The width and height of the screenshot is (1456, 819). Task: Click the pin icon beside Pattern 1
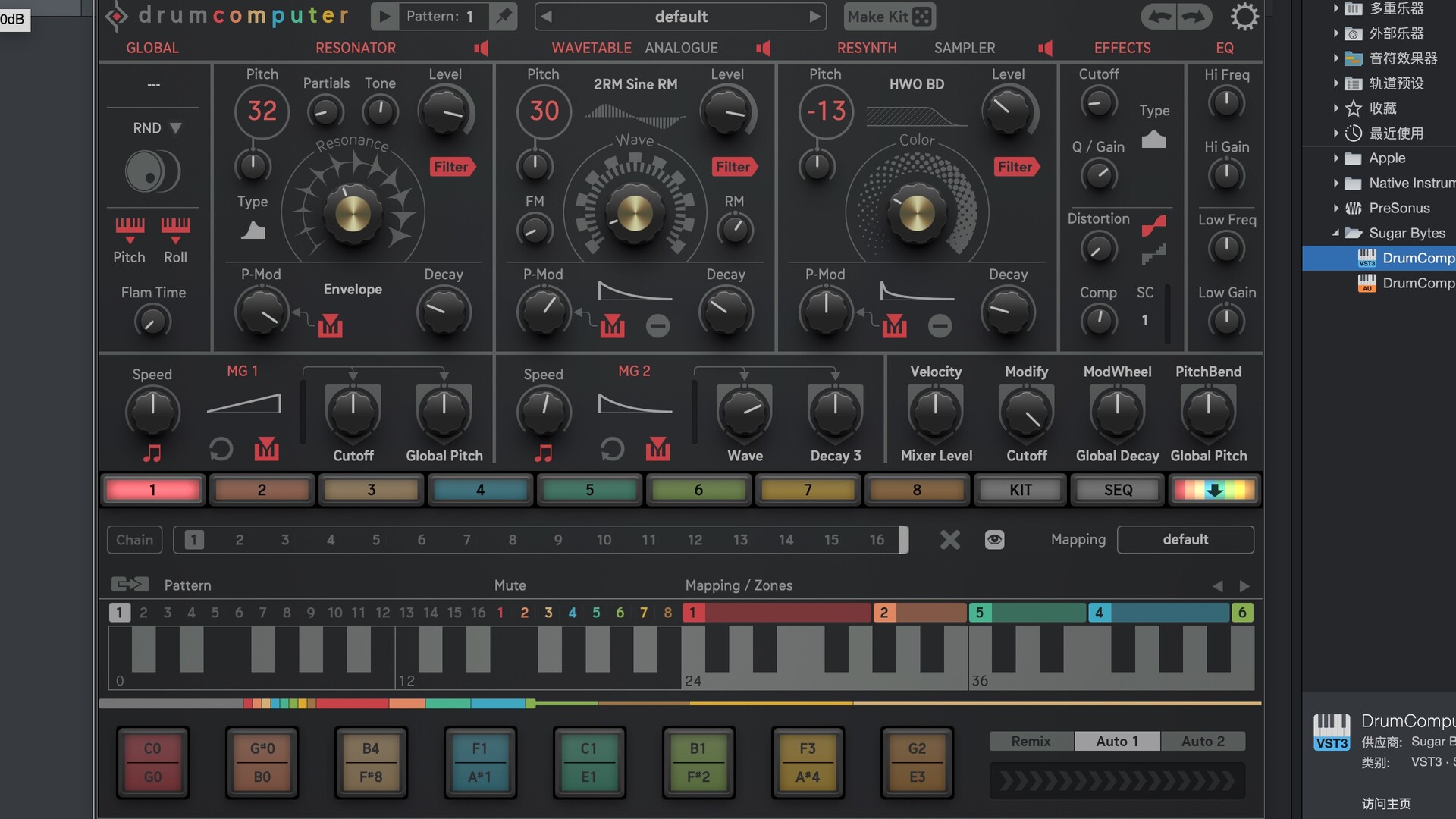pos(503,17)
